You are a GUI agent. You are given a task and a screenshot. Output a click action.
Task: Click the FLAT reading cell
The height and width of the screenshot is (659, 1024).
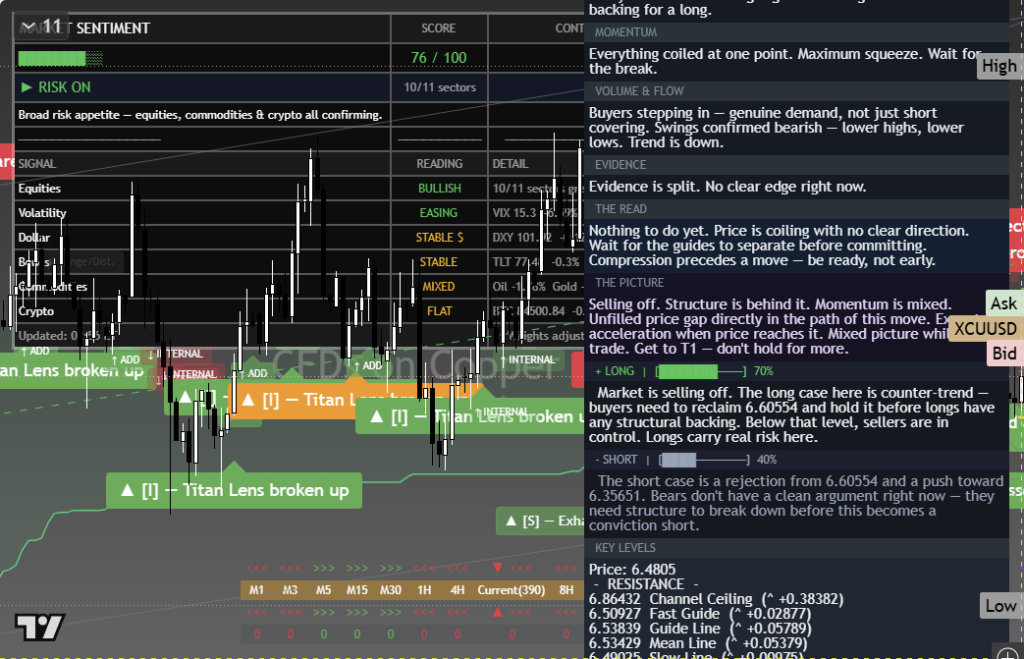pyautogui.click(x=440, y=311)
